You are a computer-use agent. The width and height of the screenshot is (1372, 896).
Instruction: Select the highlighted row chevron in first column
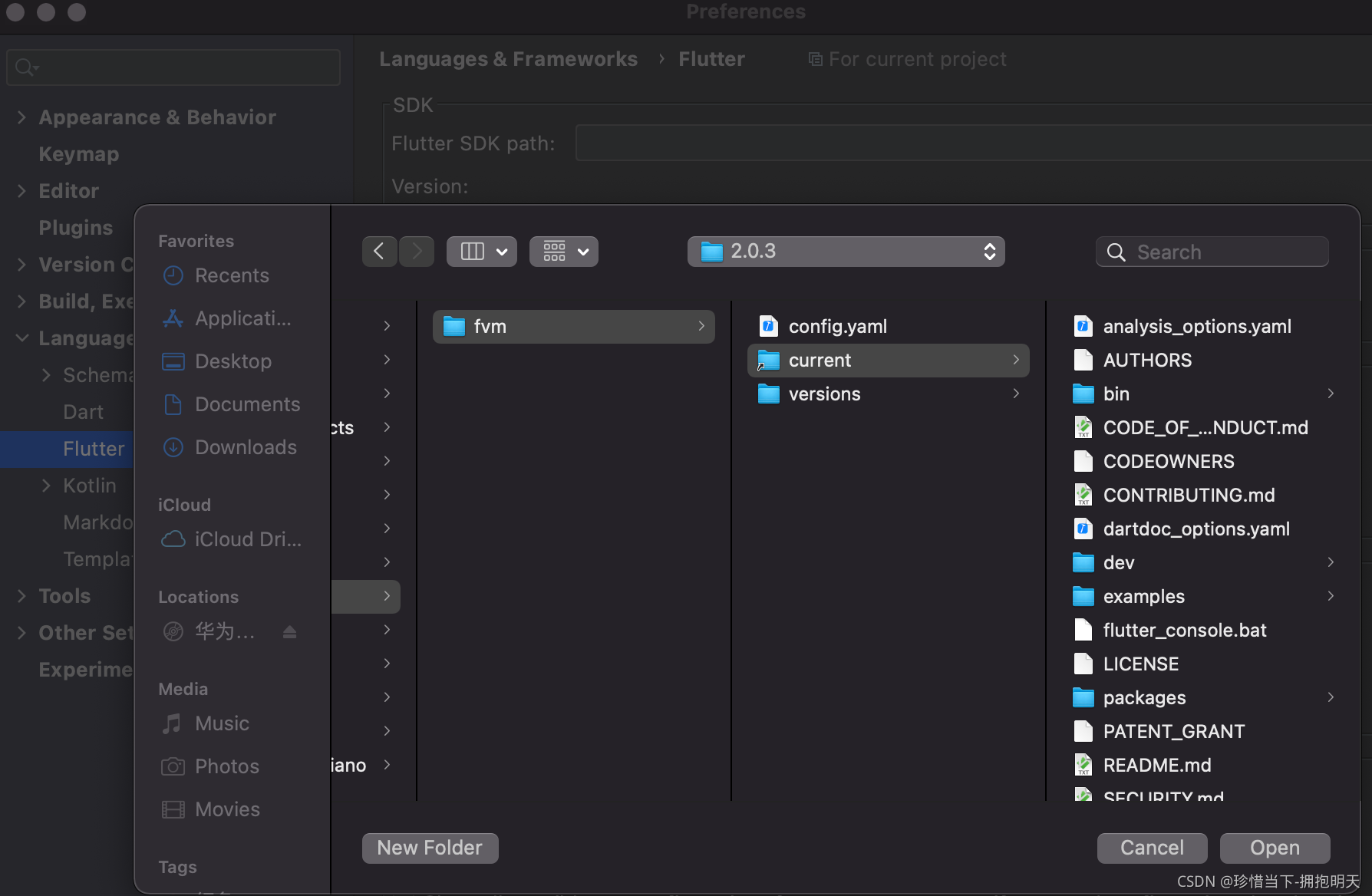[387, 596]
